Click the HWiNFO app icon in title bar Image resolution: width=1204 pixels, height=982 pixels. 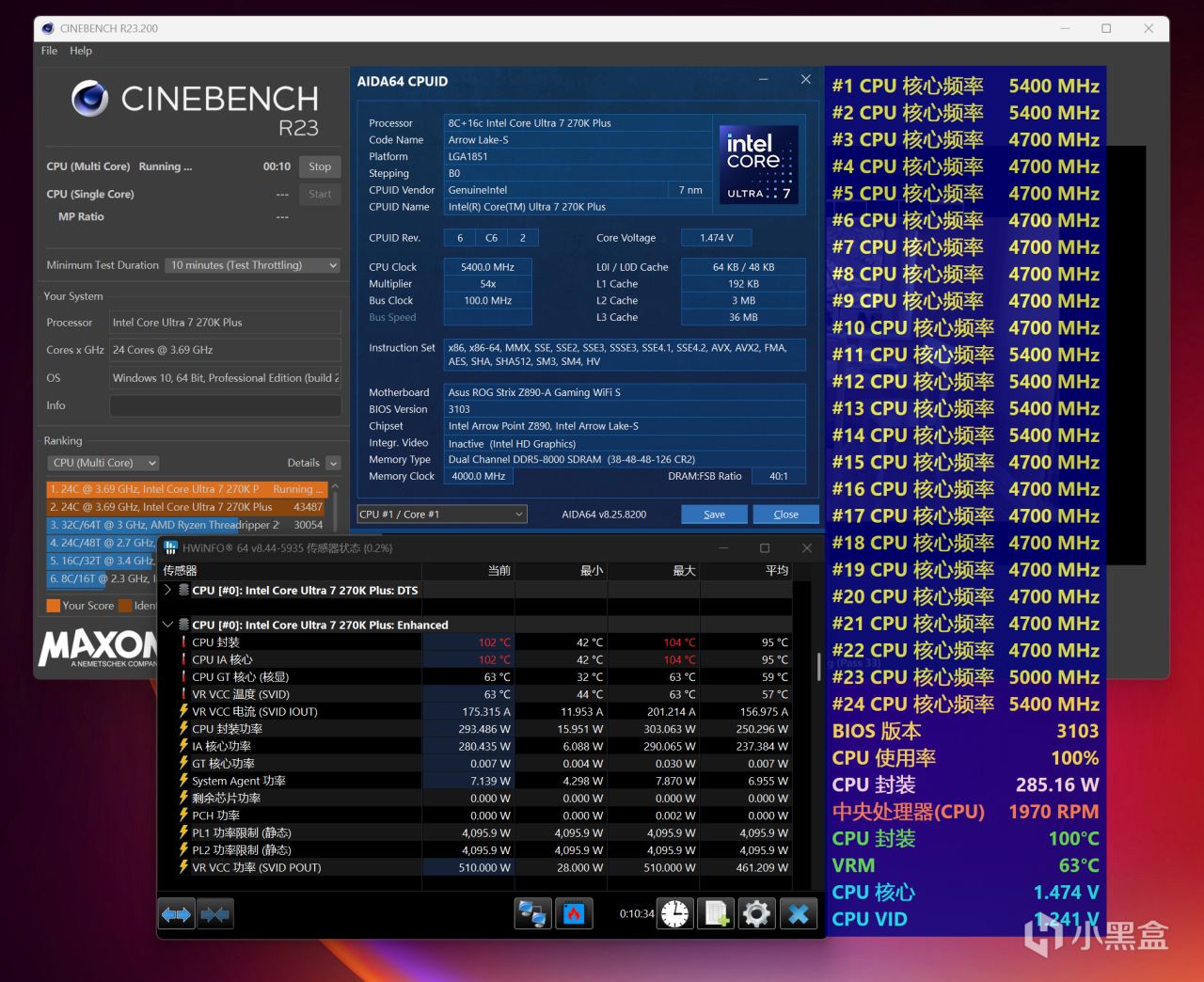[x=170, y=547]
